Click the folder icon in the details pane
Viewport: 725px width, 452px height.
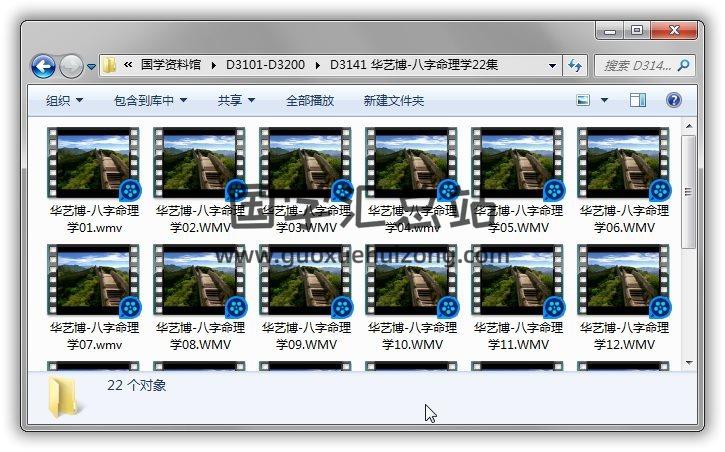click(x=64, y=398)
